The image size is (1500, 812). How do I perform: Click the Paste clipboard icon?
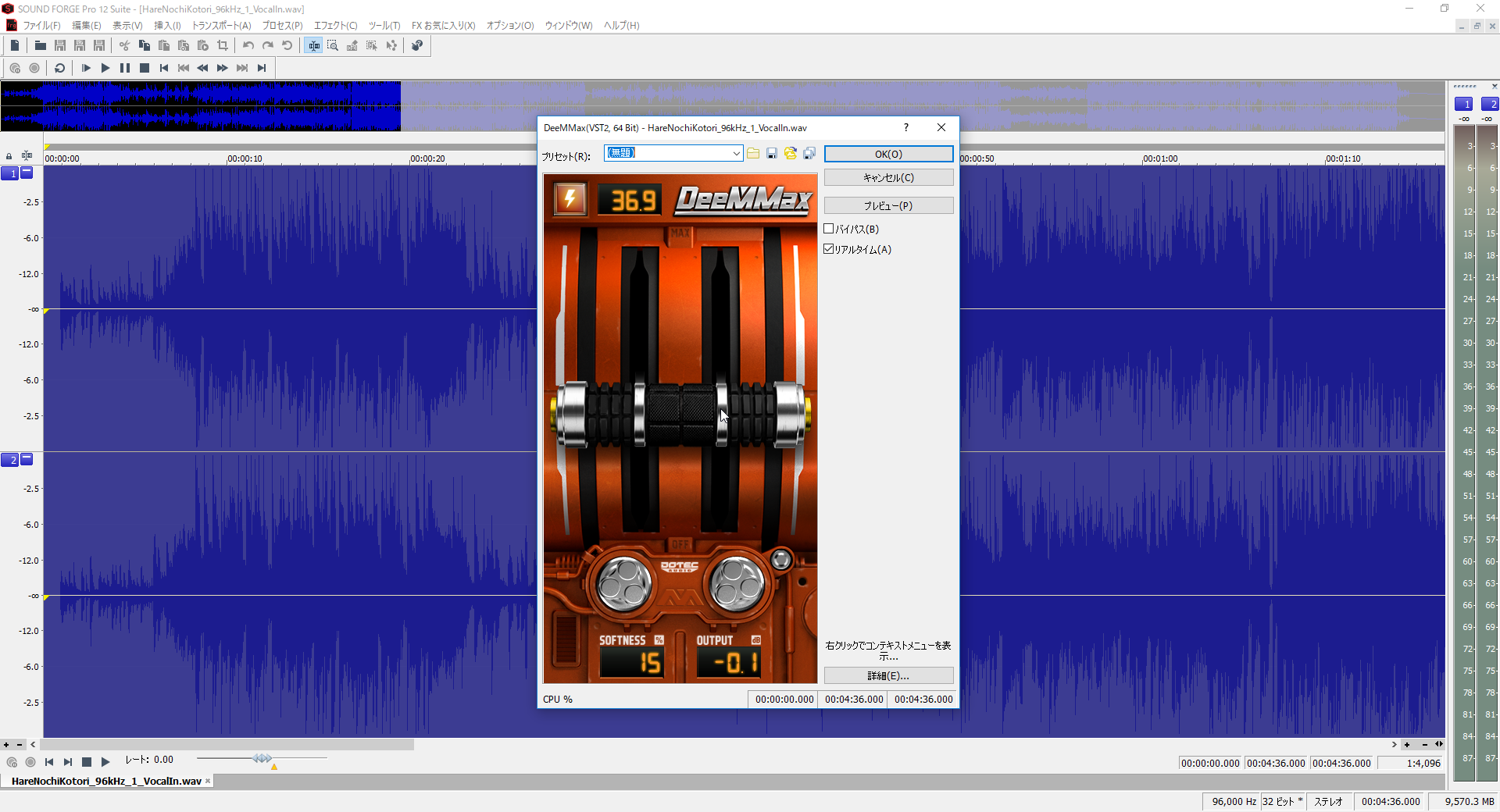pos(163,45)
